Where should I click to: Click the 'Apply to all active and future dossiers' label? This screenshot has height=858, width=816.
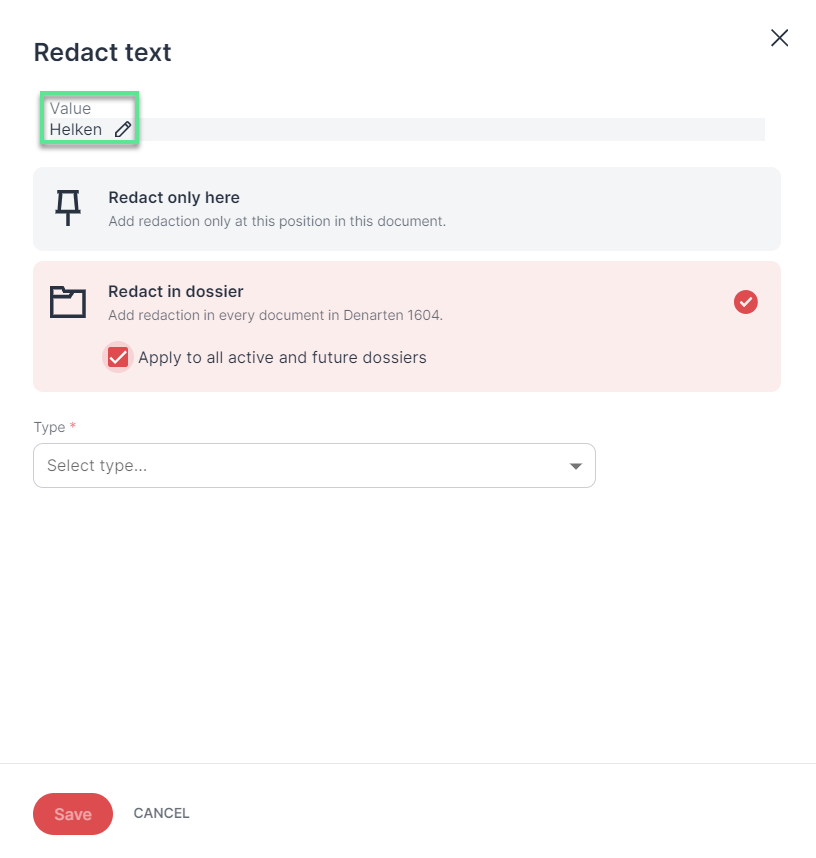[282, 357]
